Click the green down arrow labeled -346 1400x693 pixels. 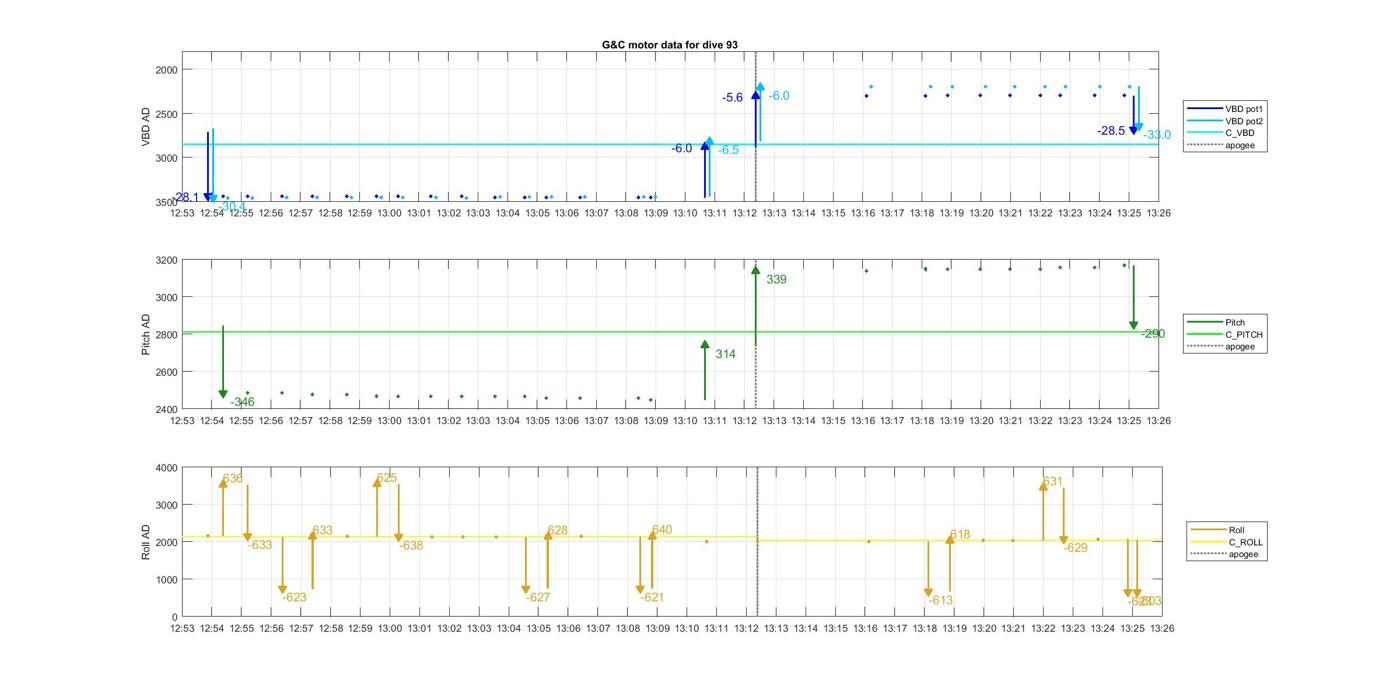[223, 362]
